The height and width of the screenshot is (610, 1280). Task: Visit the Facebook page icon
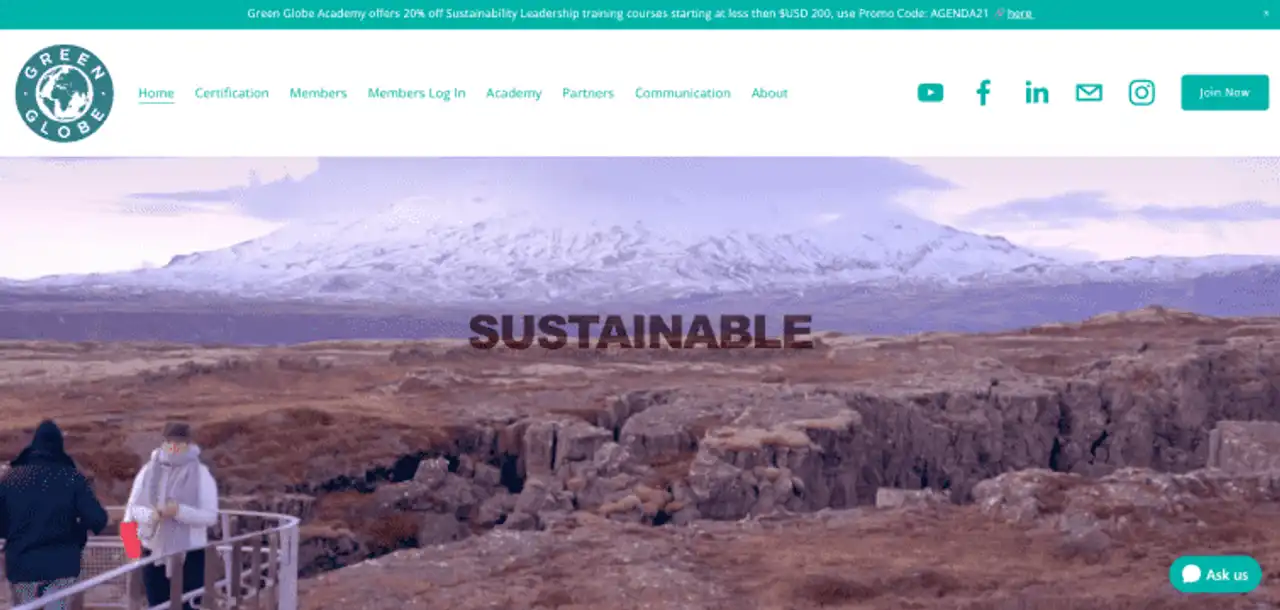984,93
